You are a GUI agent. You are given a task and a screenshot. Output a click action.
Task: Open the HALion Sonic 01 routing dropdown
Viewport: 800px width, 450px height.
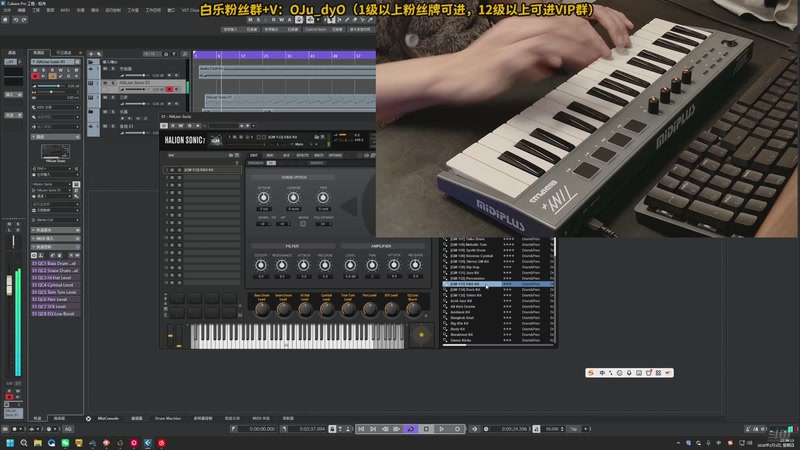(x=52, y=190)
